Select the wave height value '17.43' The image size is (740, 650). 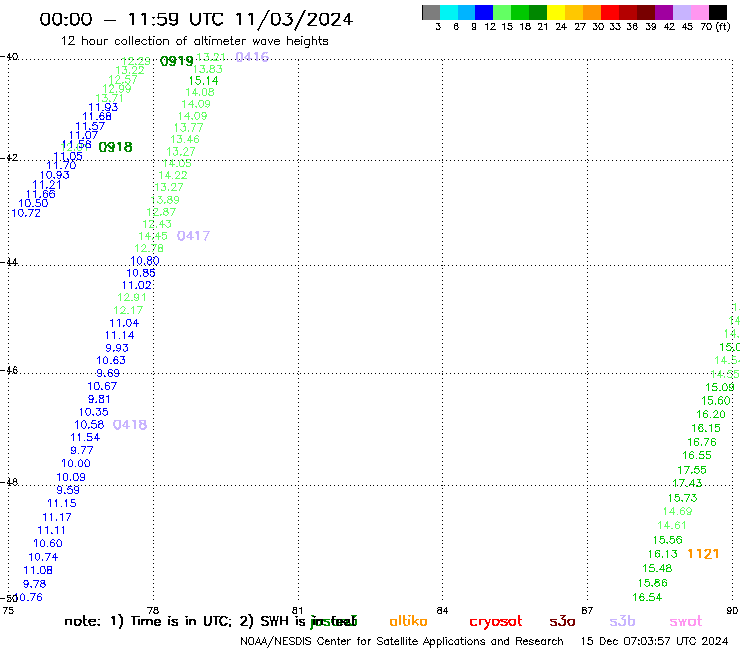pos(687,483)
